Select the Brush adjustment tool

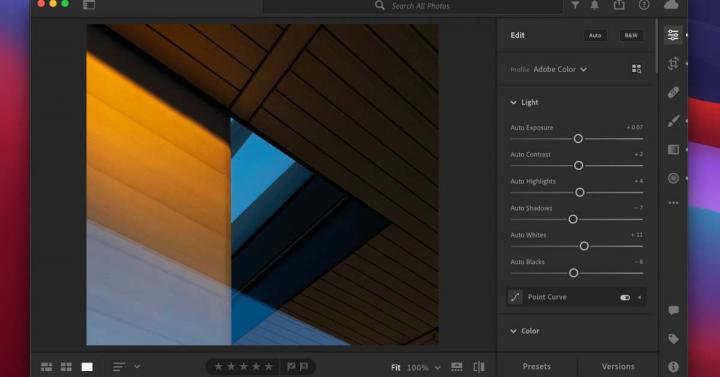pos(673,121)
